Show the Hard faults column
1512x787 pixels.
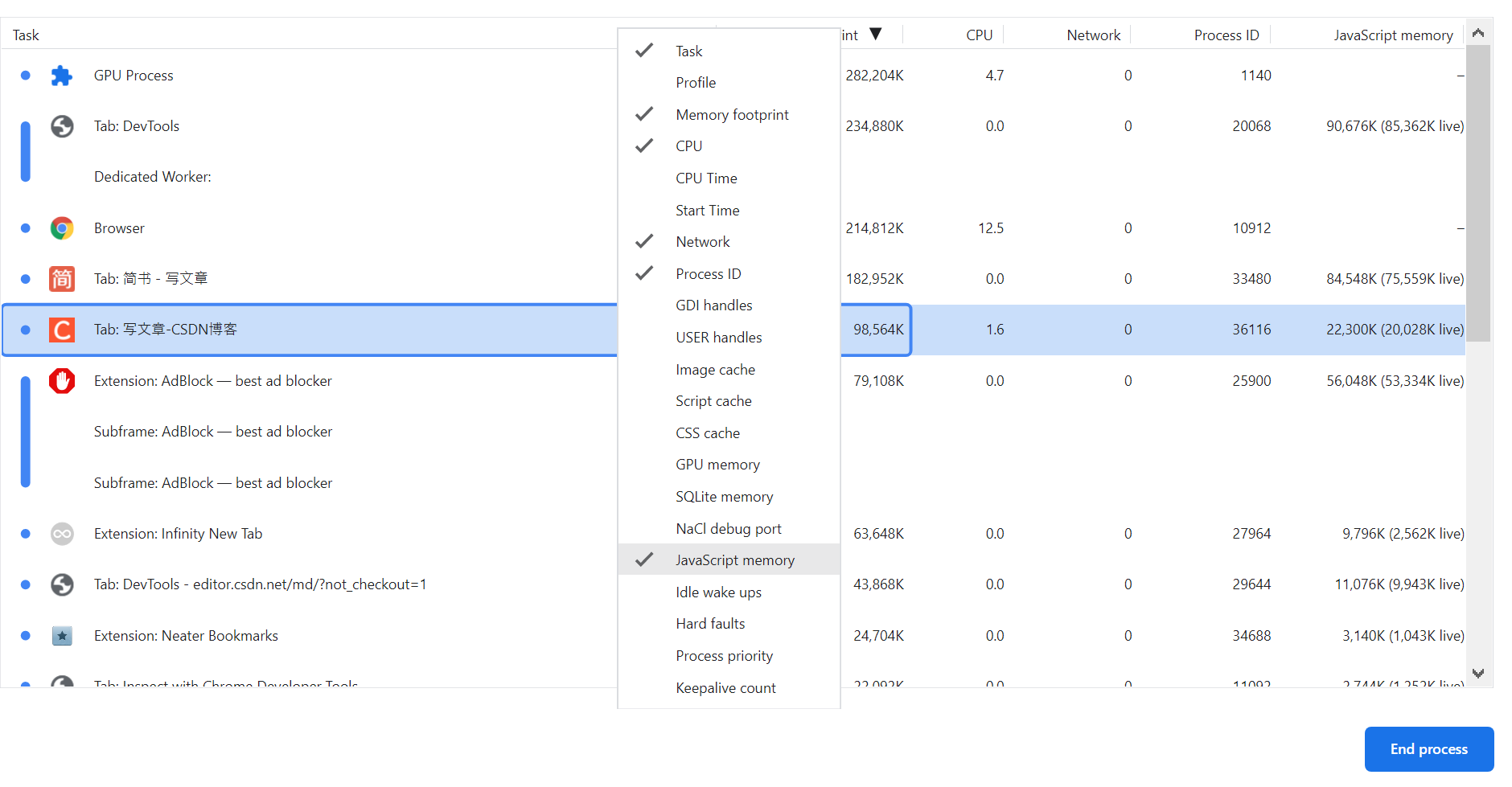point(729,624)
